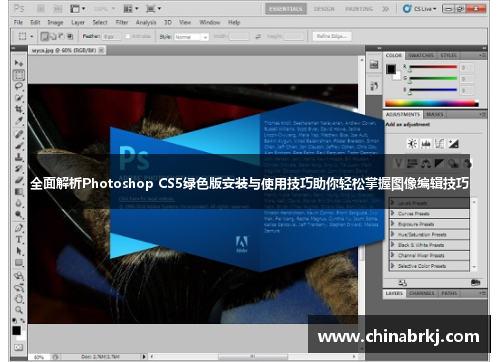Swap foreground and background colors

[22, 320]
